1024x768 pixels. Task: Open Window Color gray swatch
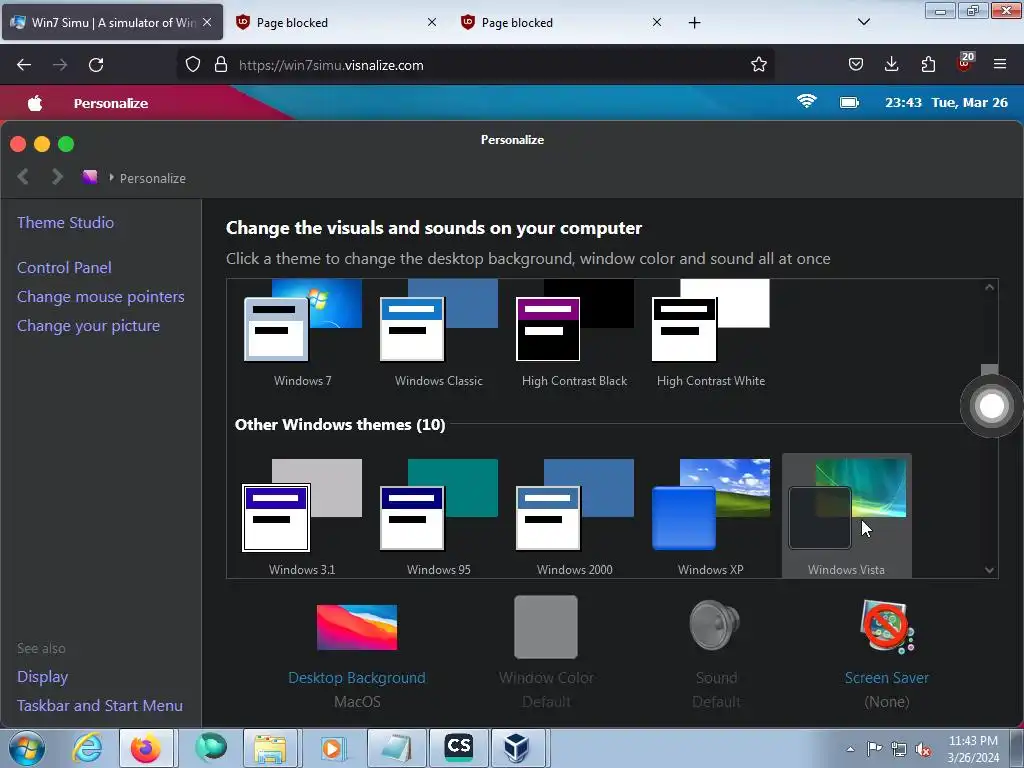coord(546,627)
